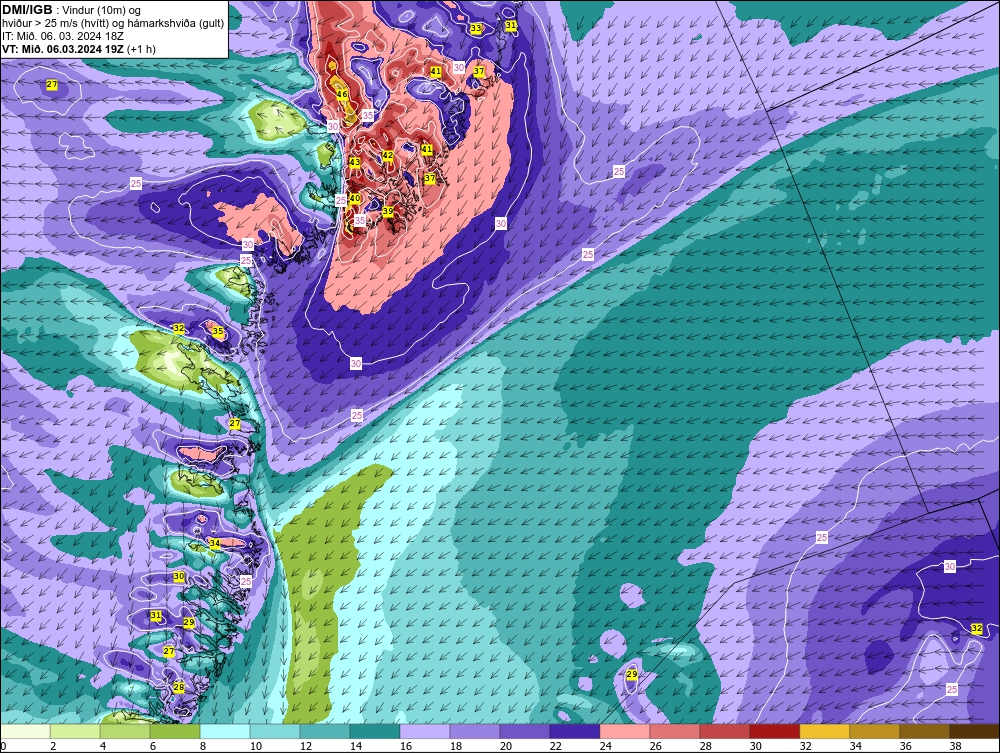Click the 22–24 m/s dark indigo legend swatch
1000x753 pixels.
[x=575, y=731]
